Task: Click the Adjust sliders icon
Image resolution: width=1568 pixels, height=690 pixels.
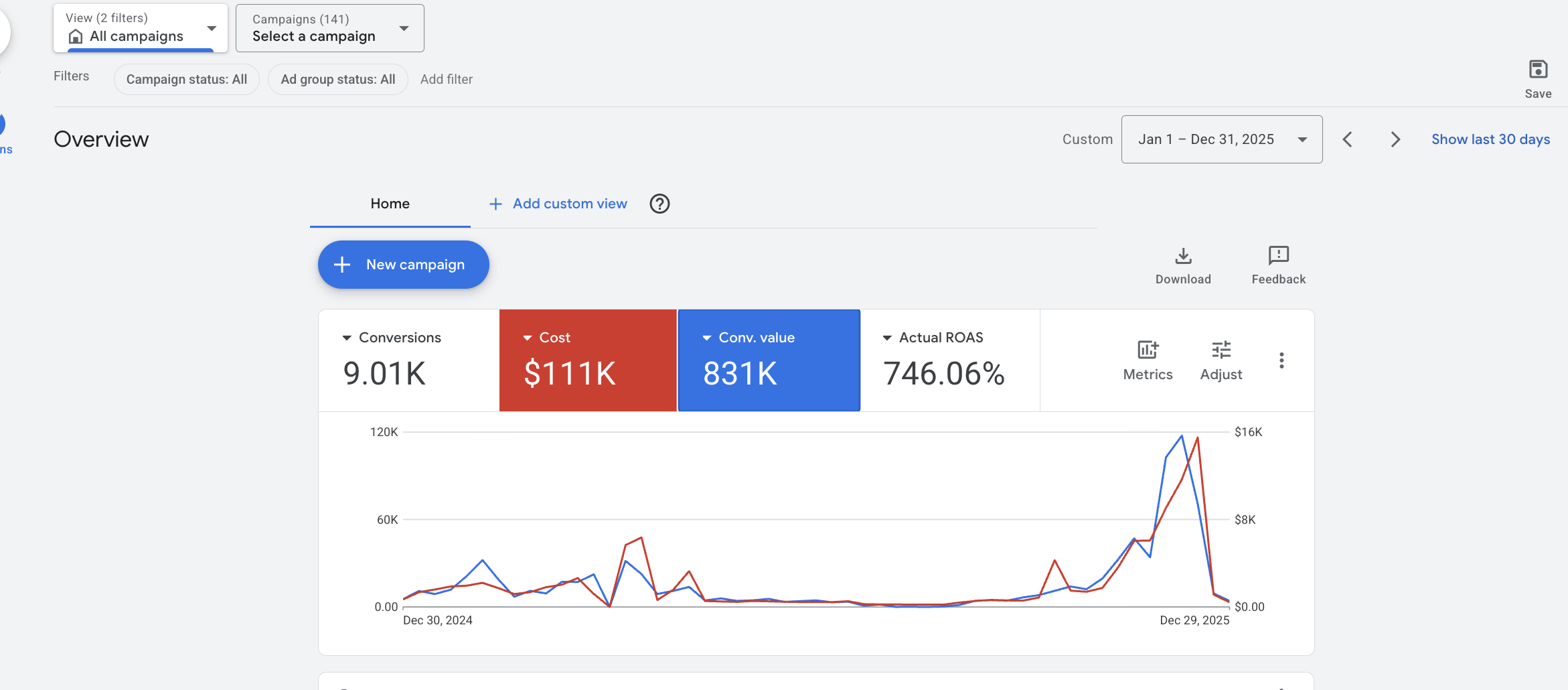Action: tap(1221, 350)
